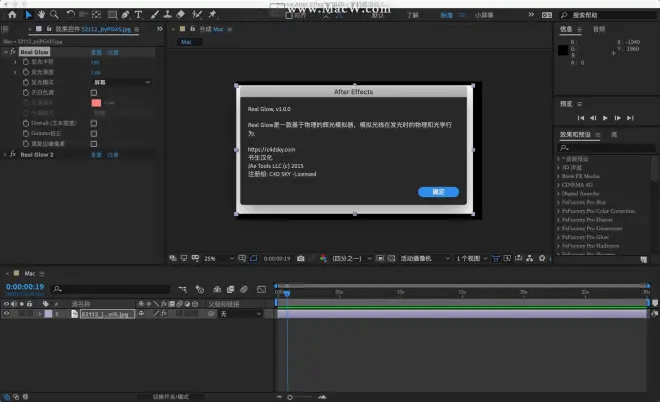Select the Puppet Pin tool
The width and height of the screenshot is (660, 402).
(212, 15)
